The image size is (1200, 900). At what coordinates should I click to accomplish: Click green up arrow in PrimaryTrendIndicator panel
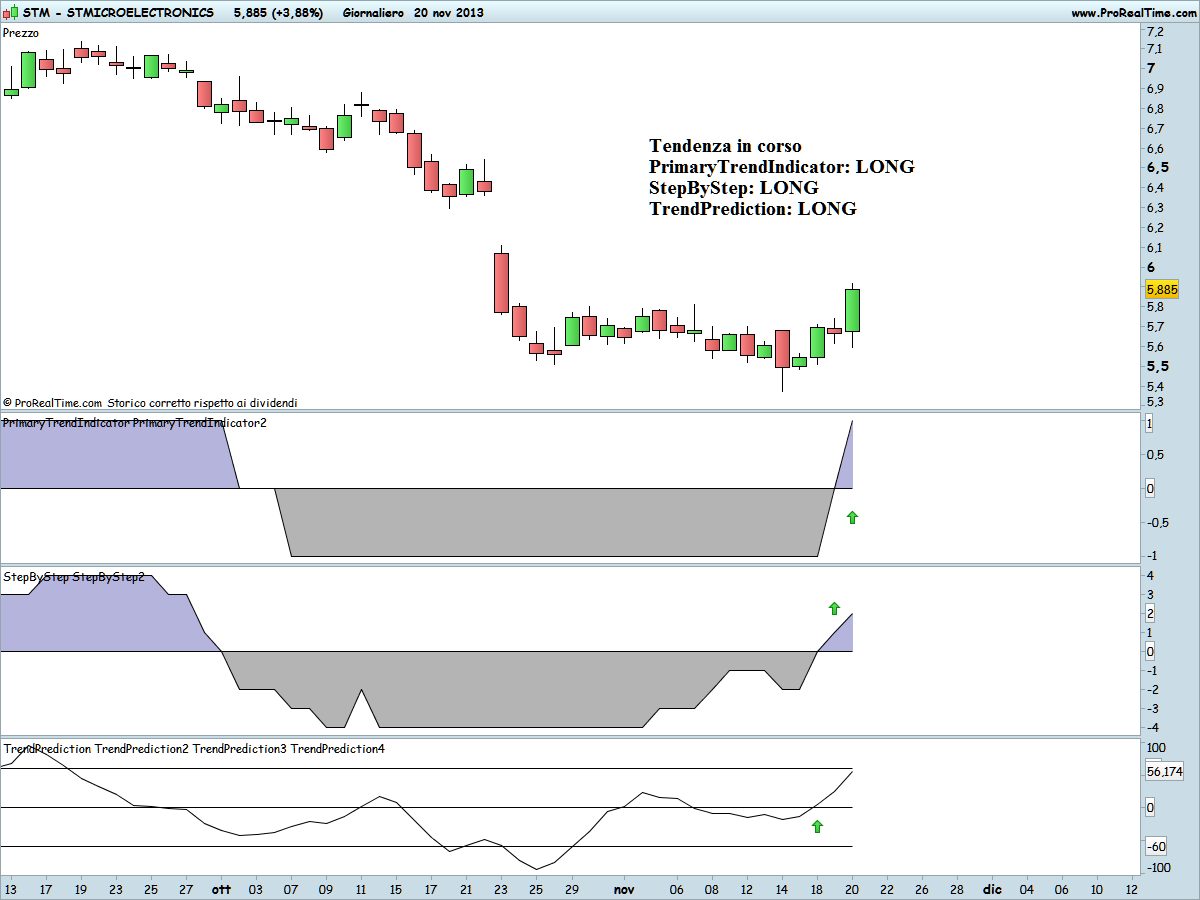click(852, 517)
